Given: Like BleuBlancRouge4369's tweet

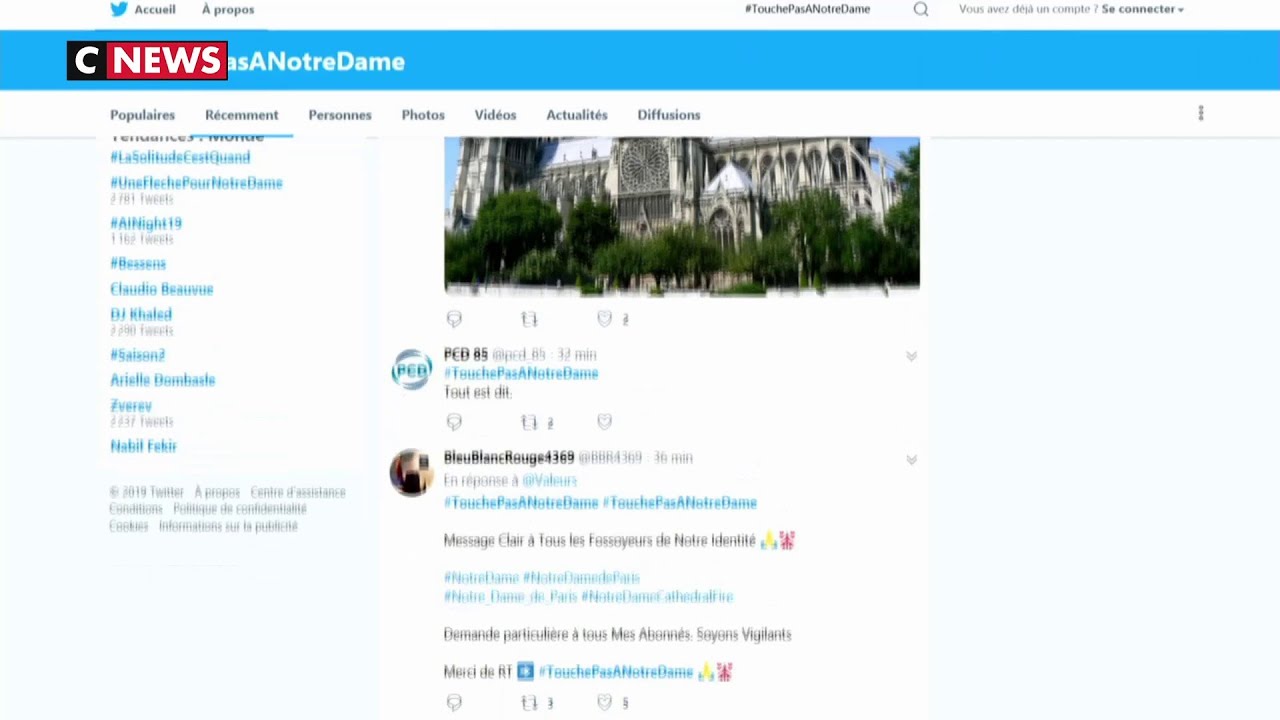Looking at the screenshot, I should 604,702.
